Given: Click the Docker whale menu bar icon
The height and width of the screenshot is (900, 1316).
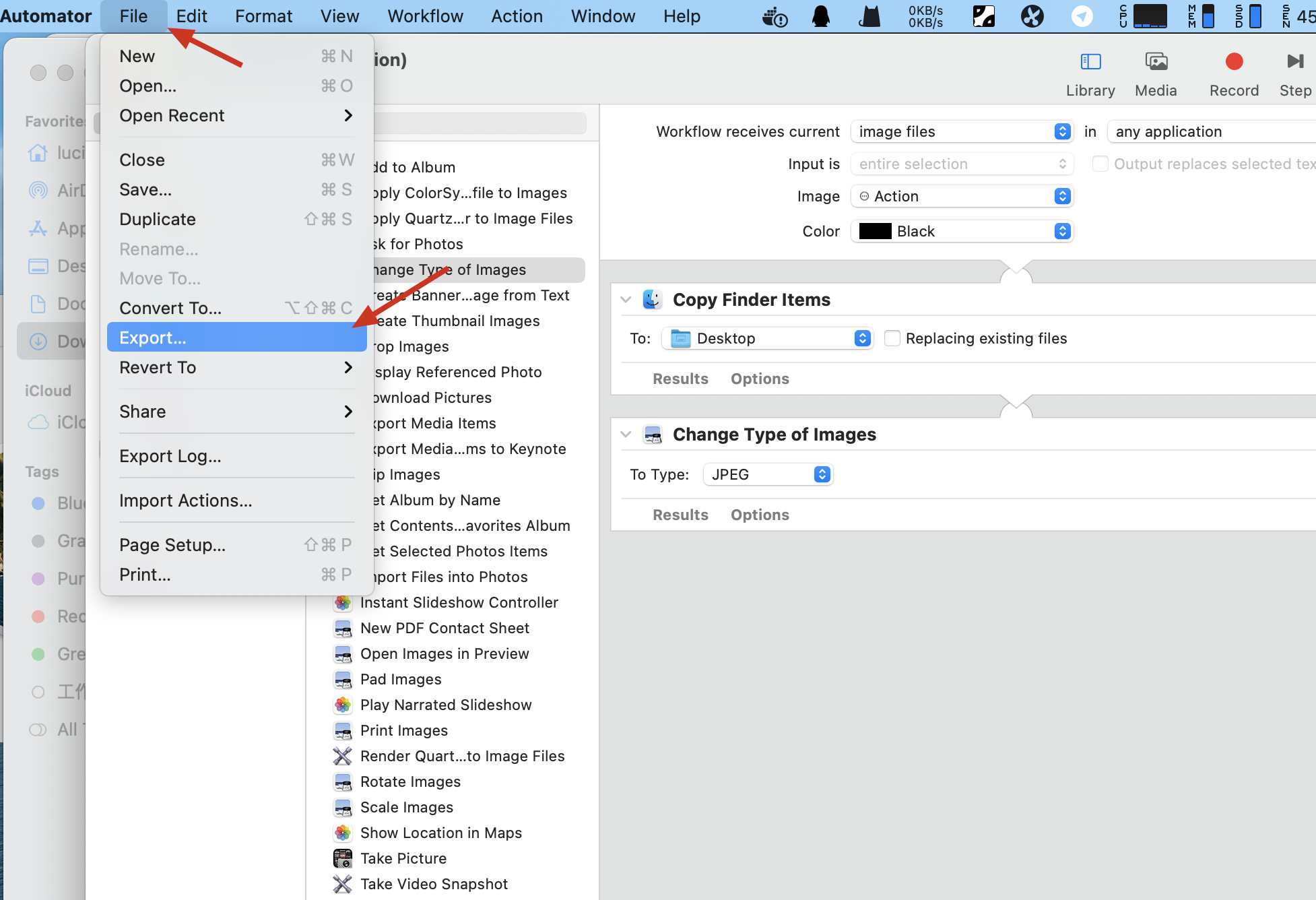Looking at the screenshot, I should [775, 16].
